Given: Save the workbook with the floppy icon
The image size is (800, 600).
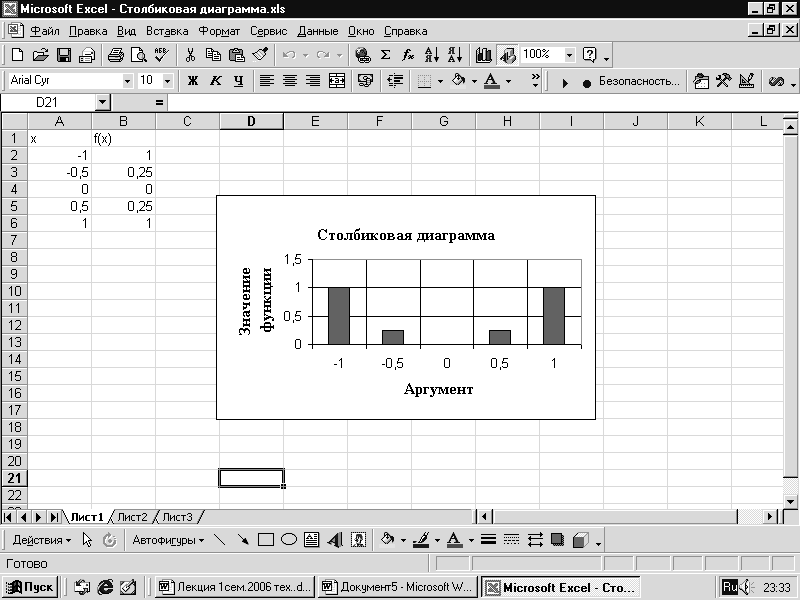Looking at the screenshot, I should tap(64, 55).
